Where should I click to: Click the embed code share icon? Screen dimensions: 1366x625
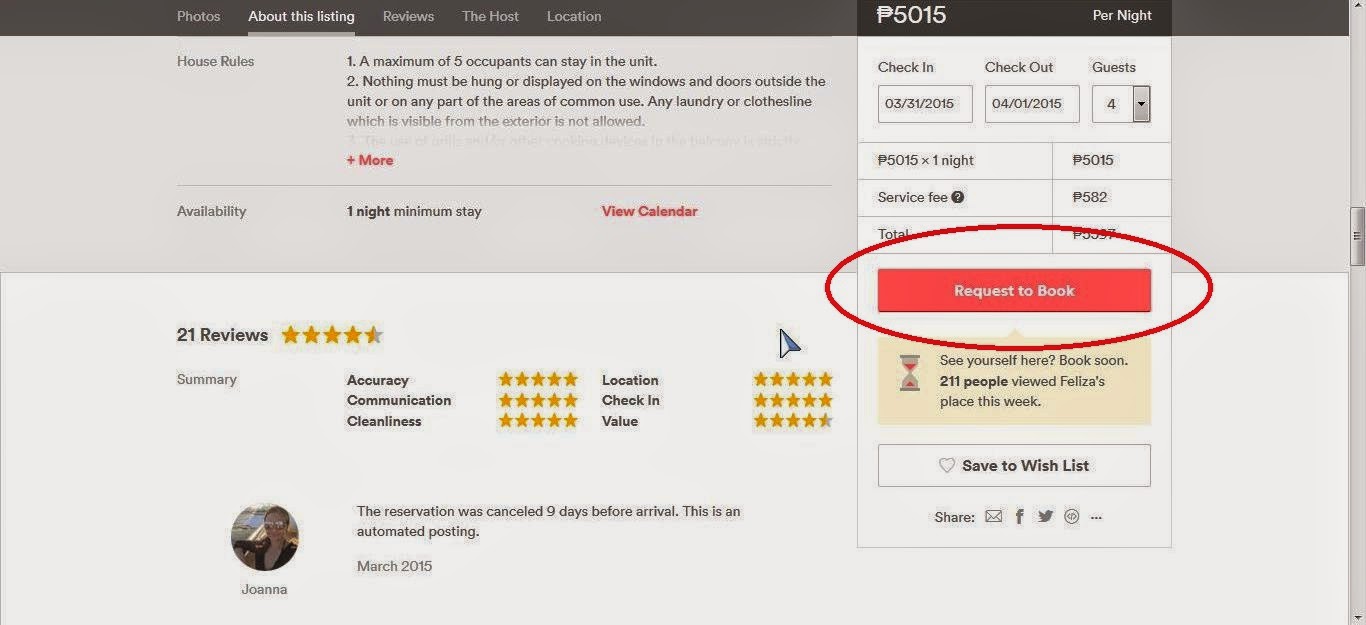1071,517
